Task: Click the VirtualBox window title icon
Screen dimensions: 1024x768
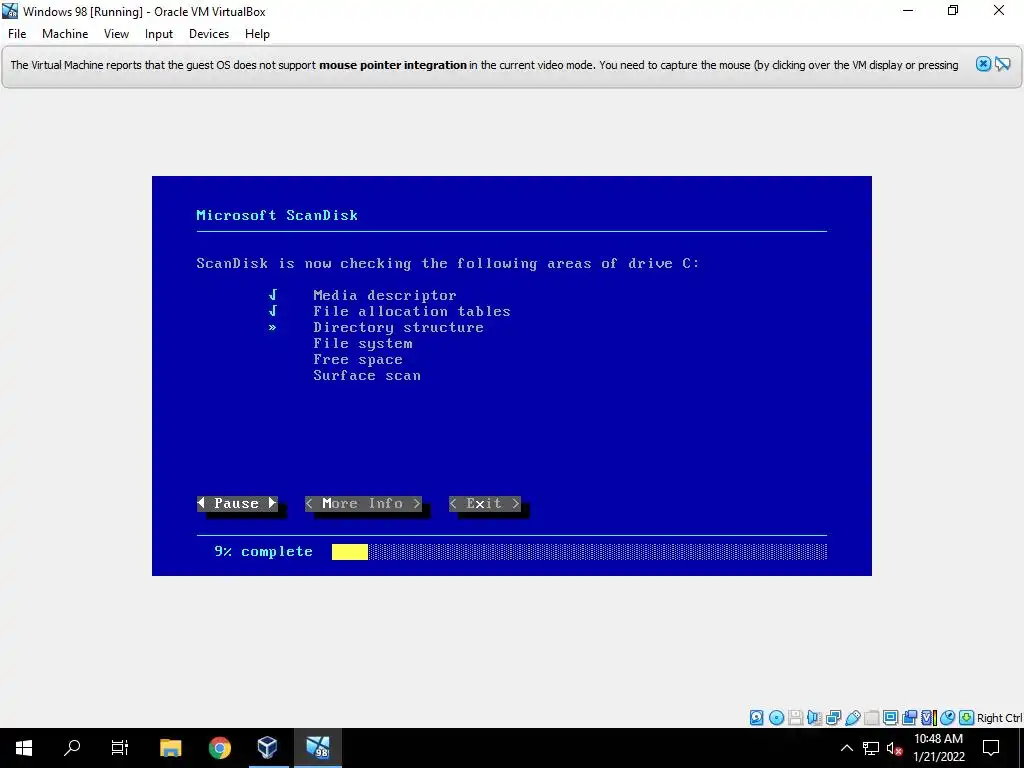Action: 10,11
